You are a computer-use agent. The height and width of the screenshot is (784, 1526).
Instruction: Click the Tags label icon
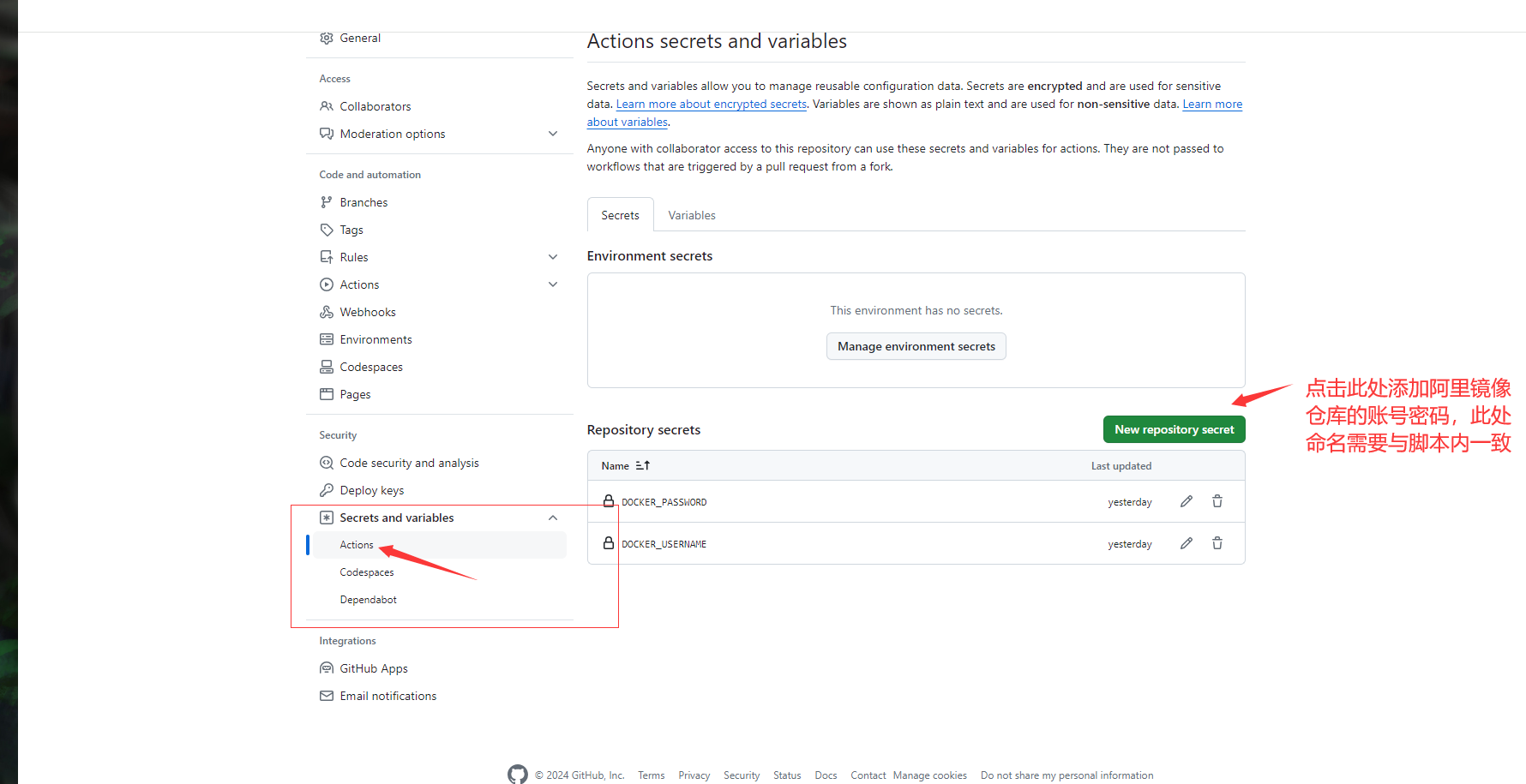click(x=327, y=230)
